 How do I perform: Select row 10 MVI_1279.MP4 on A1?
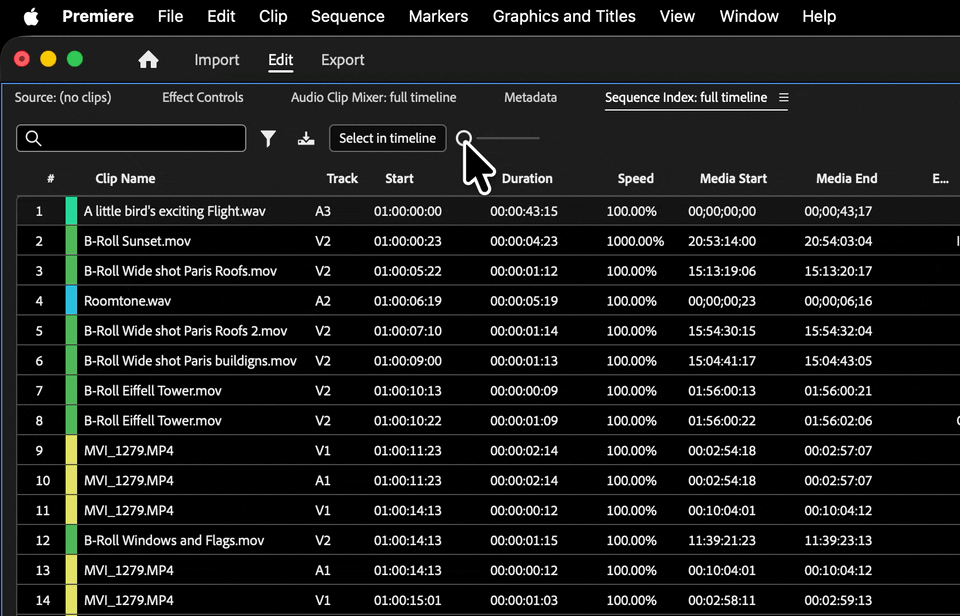(x=488, y=481)
